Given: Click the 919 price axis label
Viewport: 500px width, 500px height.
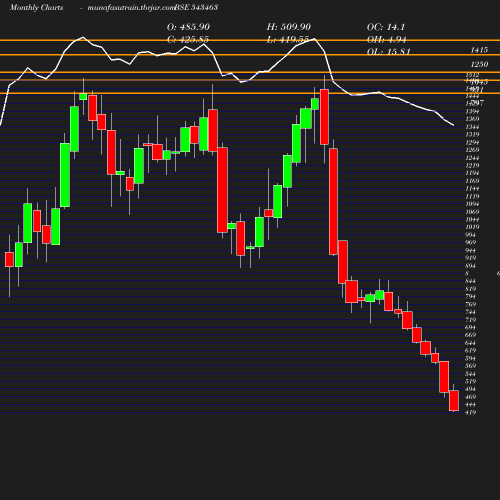Looking at the screenshot, I should [x=470, y=258].
